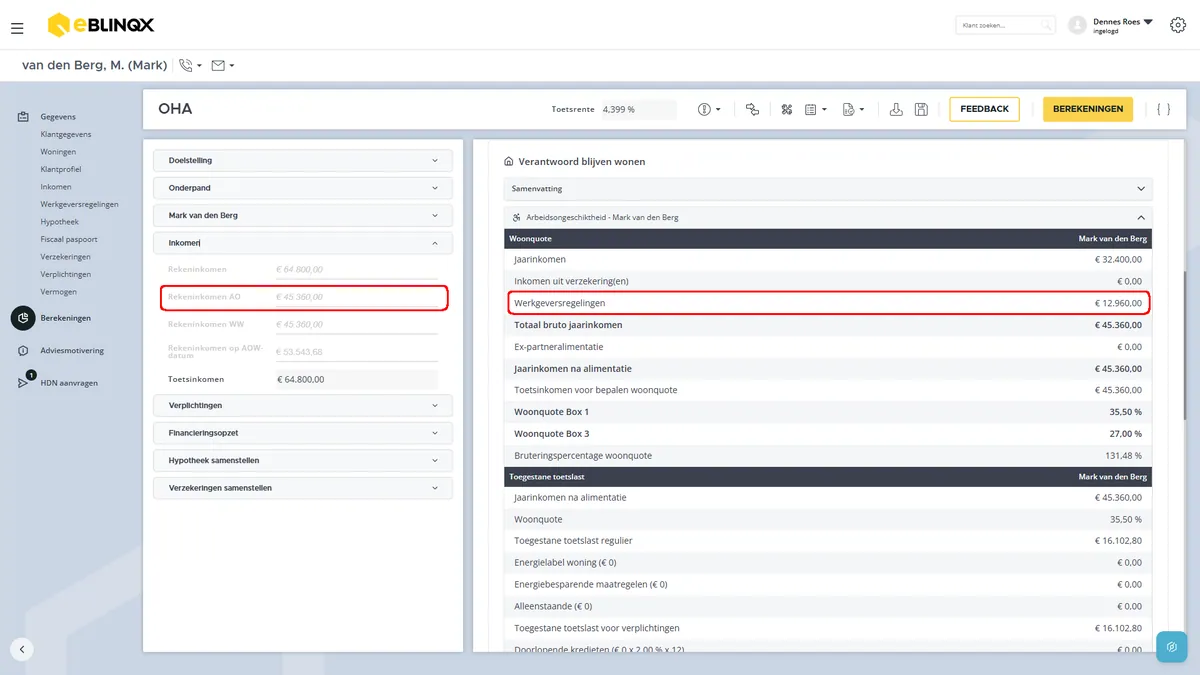Open the blue help widget icon

(1171, 647)
